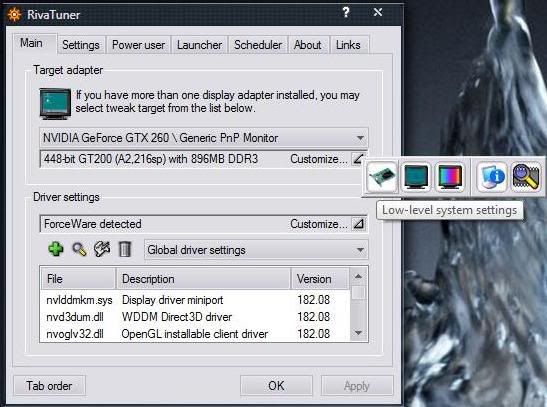Sort by the File column header

pos(78,279)
